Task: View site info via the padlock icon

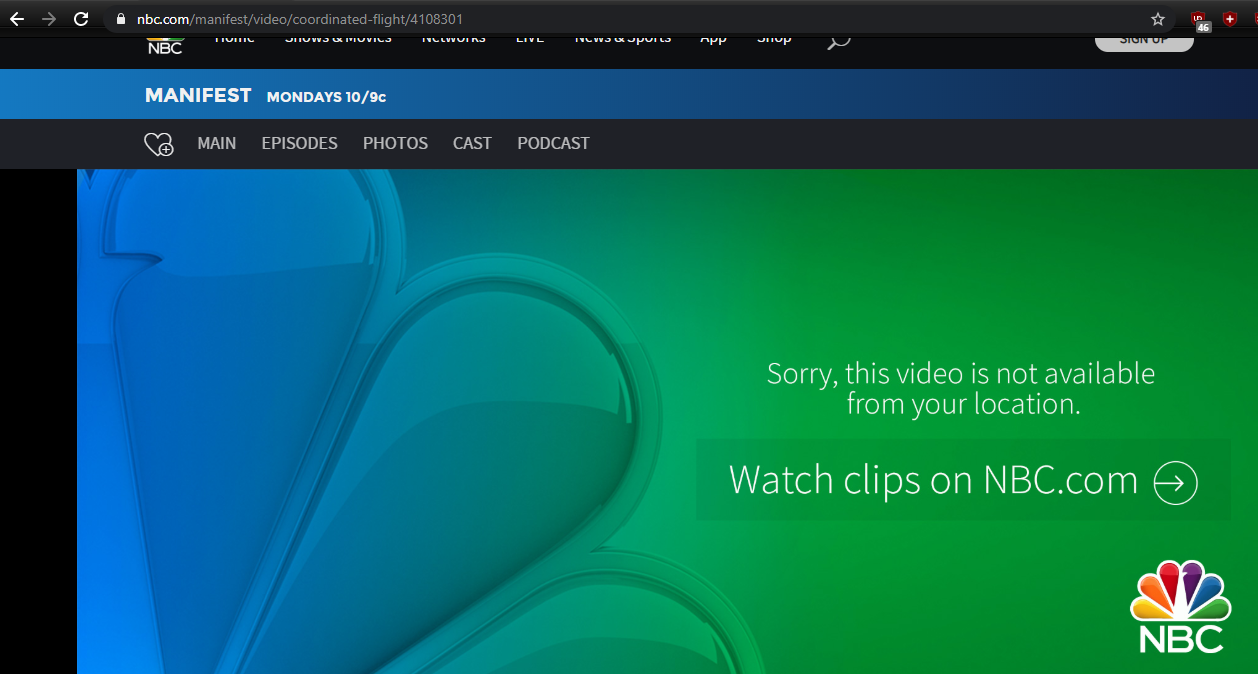Action: click(121, 19)
